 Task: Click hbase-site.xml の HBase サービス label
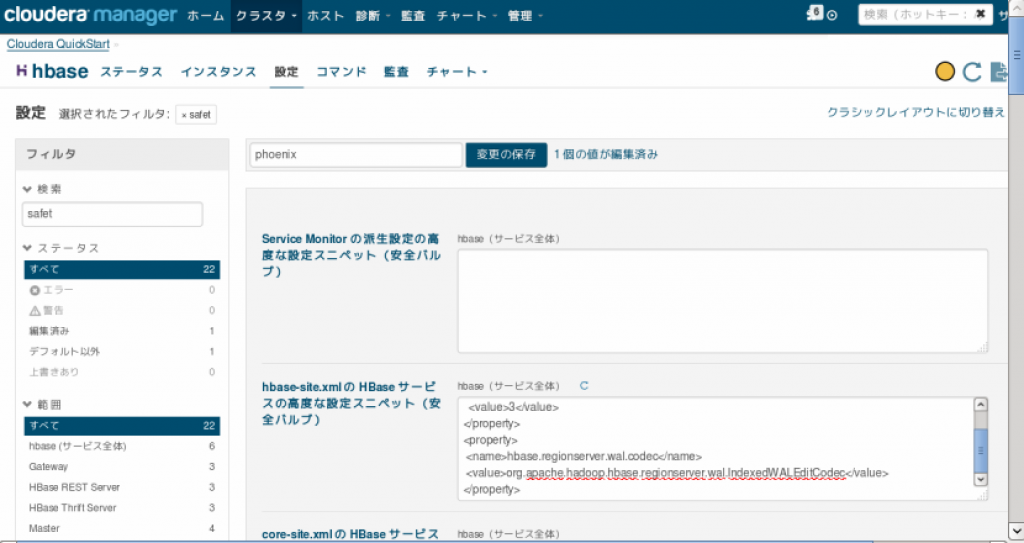click(351, 403)
